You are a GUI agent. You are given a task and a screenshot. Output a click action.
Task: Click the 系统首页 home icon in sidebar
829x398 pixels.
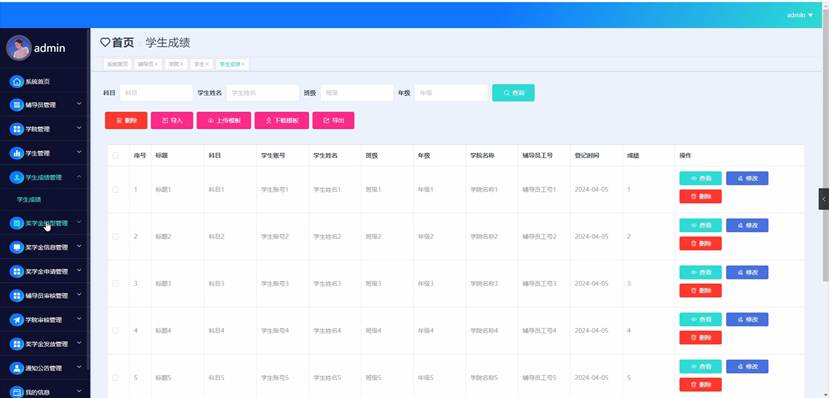pos(17,81)
